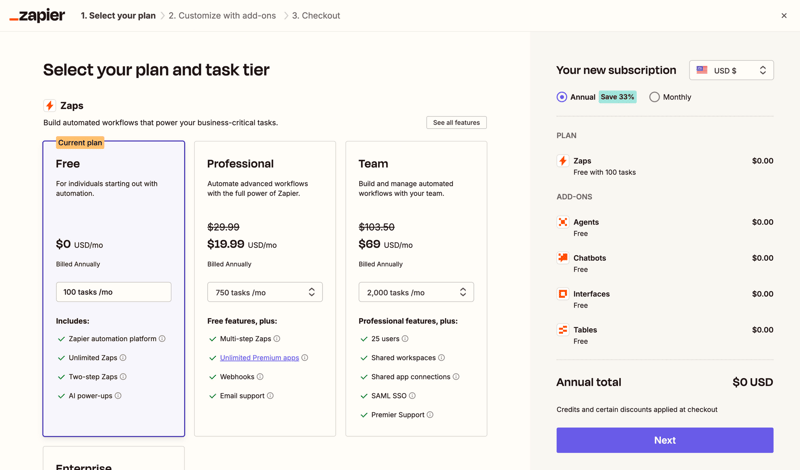Click the $0 USD Annual total value

753,382
